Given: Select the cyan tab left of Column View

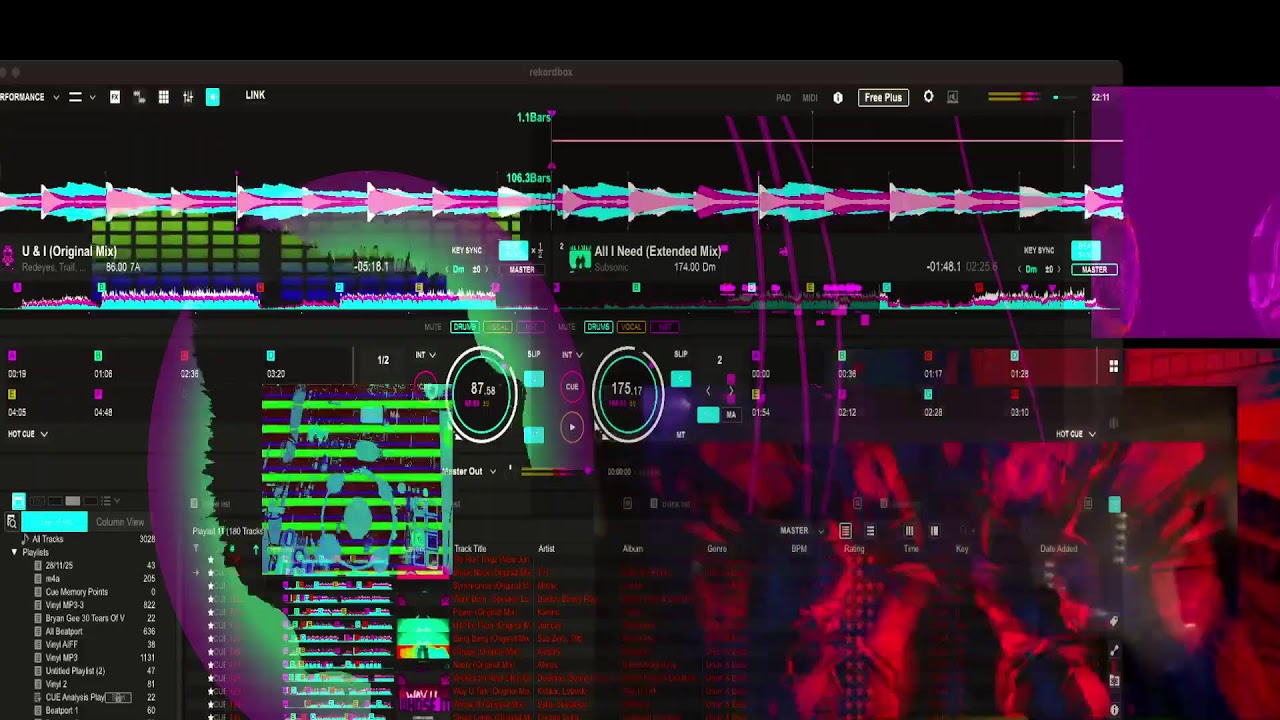Looking at the screenshot, I should 54,522.
